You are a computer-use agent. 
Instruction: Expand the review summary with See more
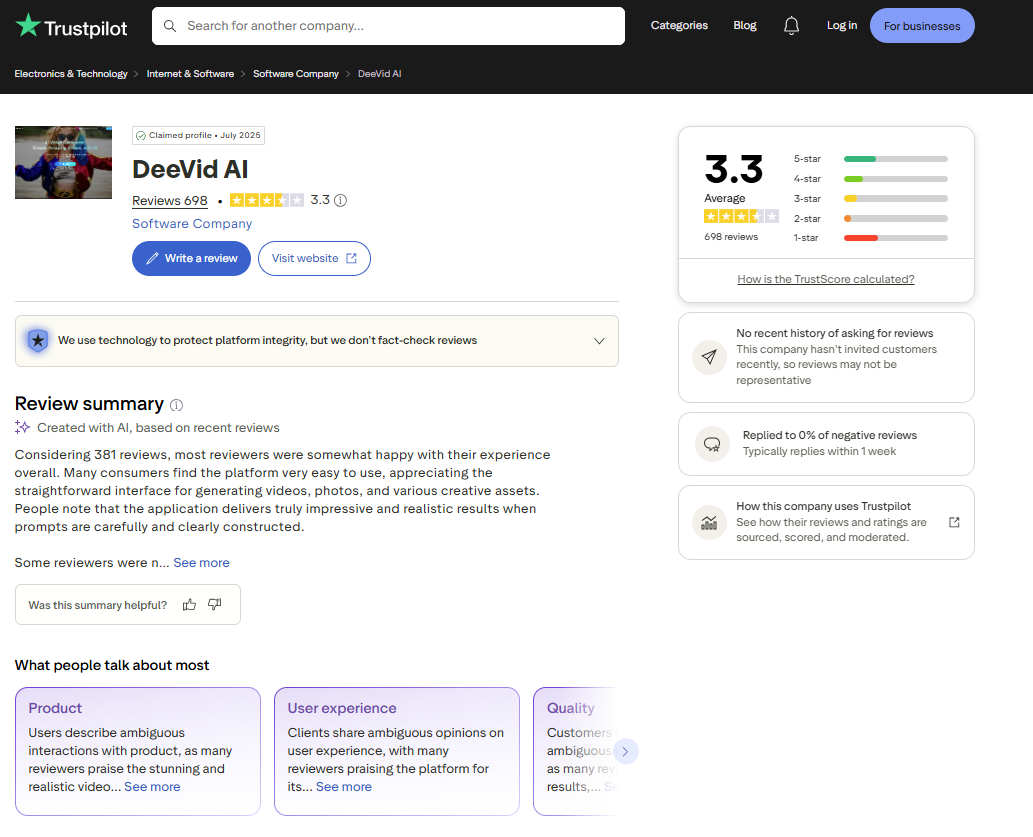click(202, 563)
